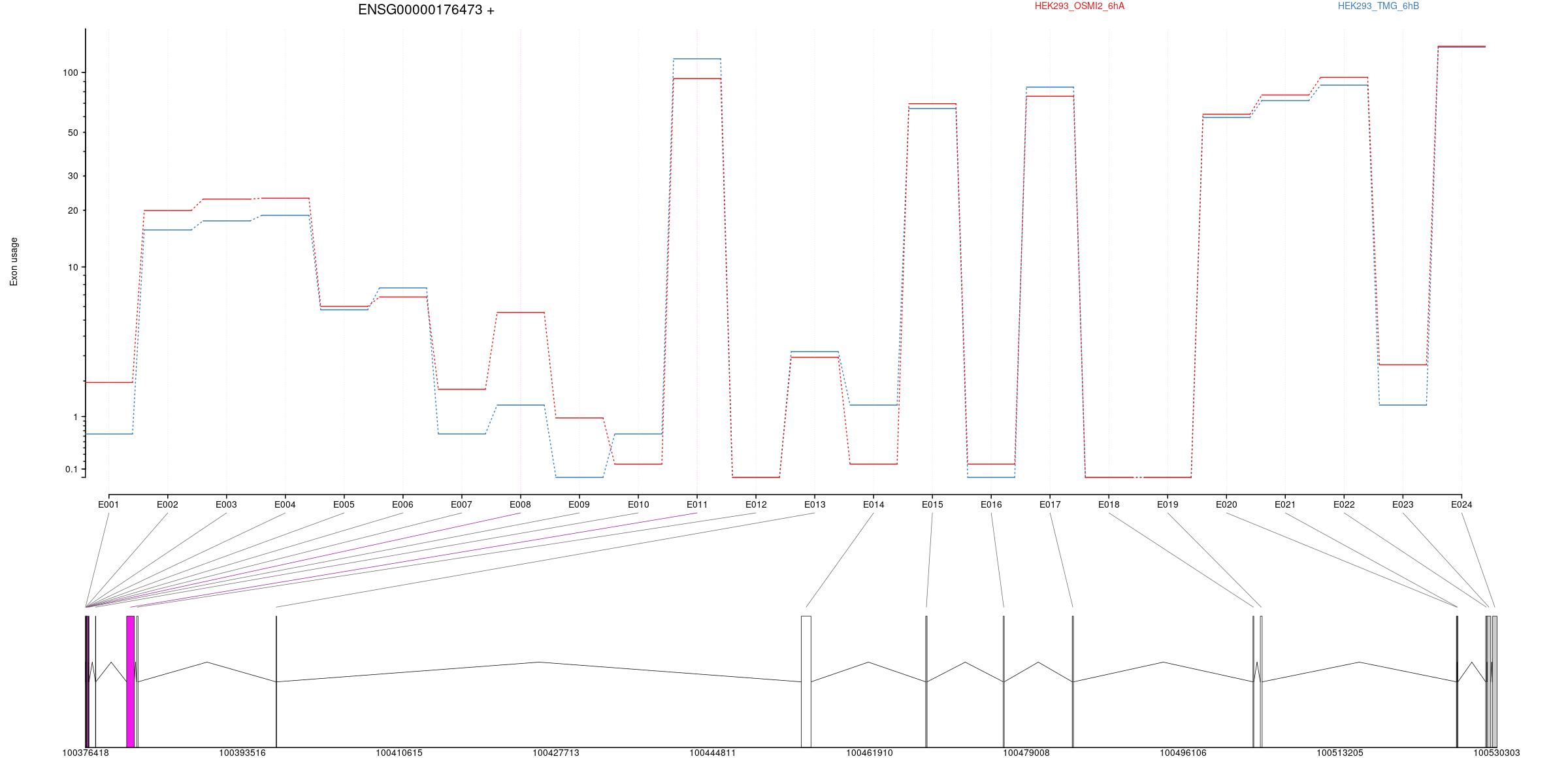Select exon label E015

click(x=932, y=504)
